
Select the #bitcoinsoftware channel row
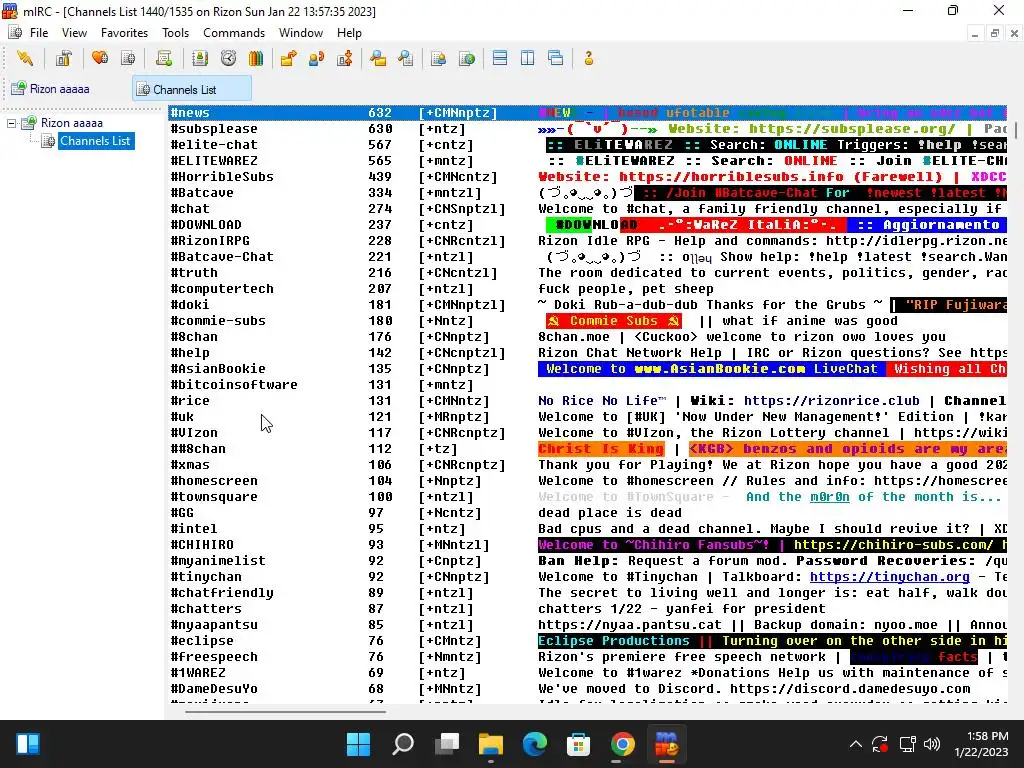[587, 385]
